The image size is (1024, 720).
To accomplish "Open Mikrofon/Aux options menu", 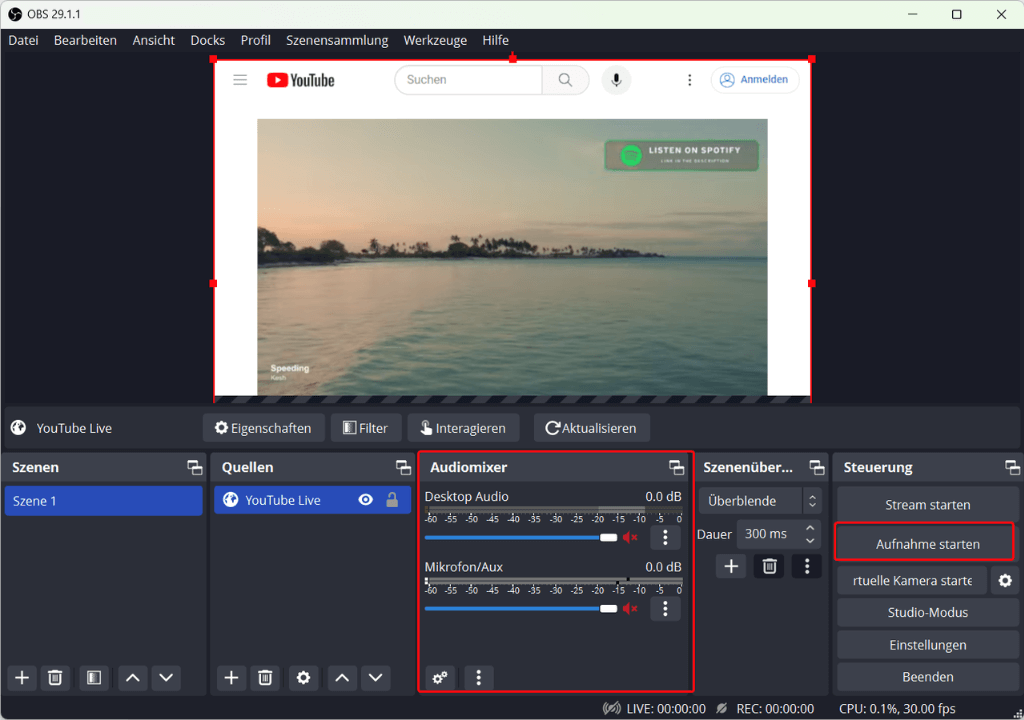I will pyautogui.click(x=665, y=608).
